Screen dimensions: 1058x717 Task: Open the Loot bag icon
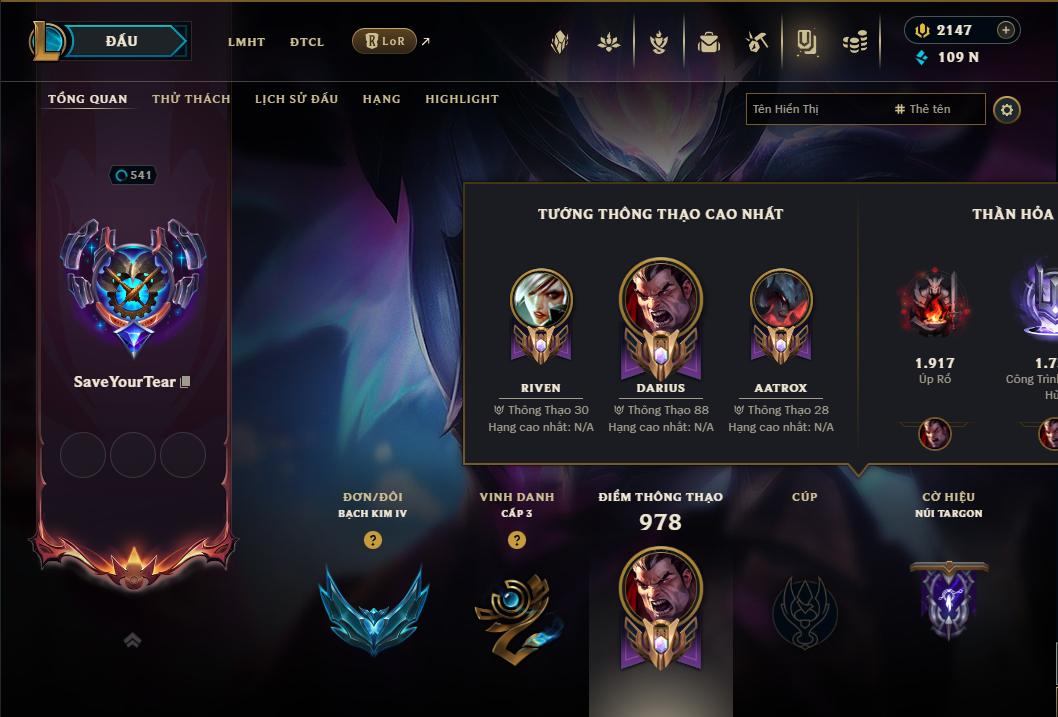coord(708,43)
